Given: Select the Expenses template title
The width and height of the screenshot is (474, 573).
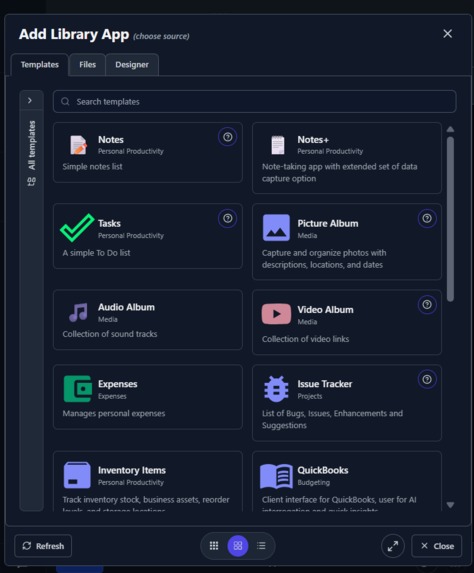Looking at the screenshot, I should coord(118,384).
